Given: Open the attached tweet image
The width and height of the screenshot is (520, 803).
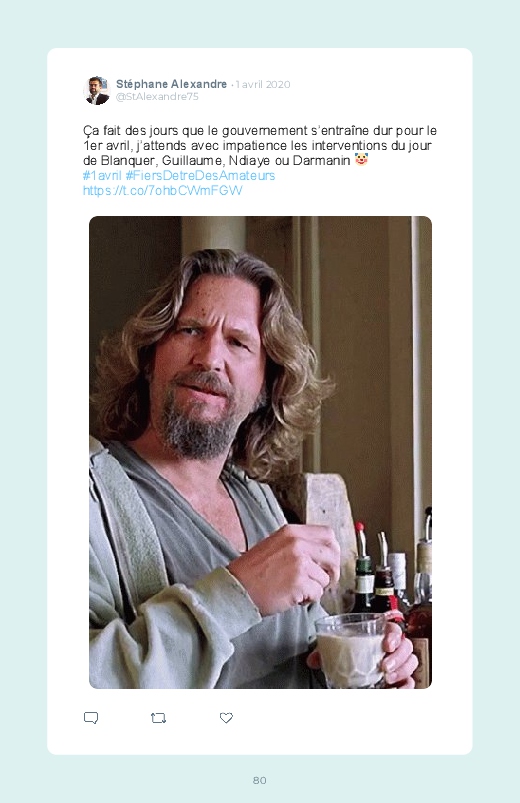Looking at the screenshot, I should click(x=260, y=452).
